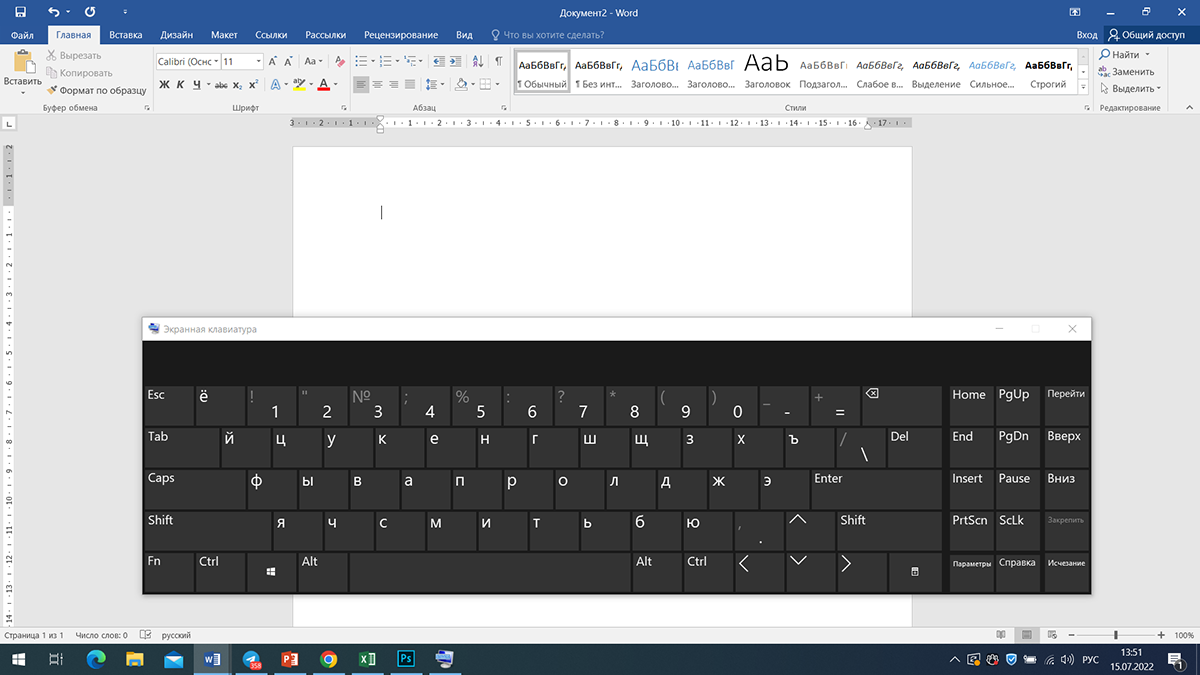Click the Undo arrow in quick access toolbar
1200x675 pixels.
tap(53, 12)
